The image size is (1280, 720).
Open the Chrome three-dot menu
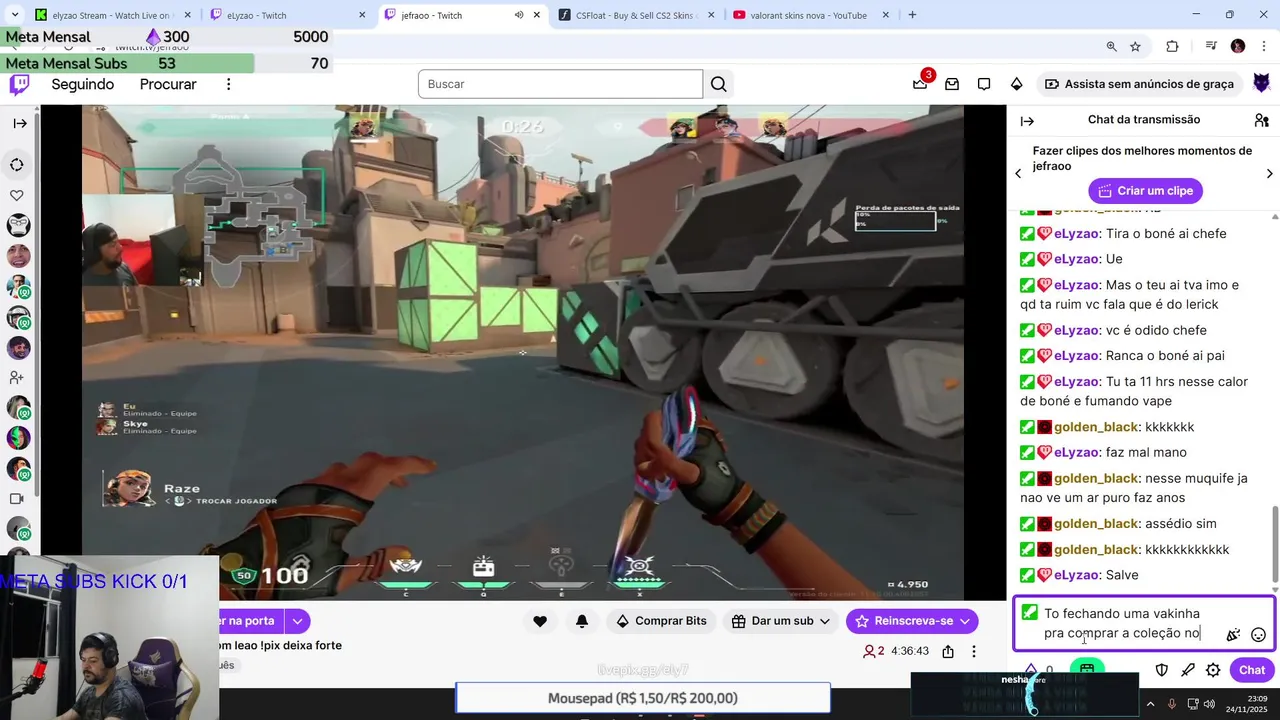click(x=1264, y=46)
